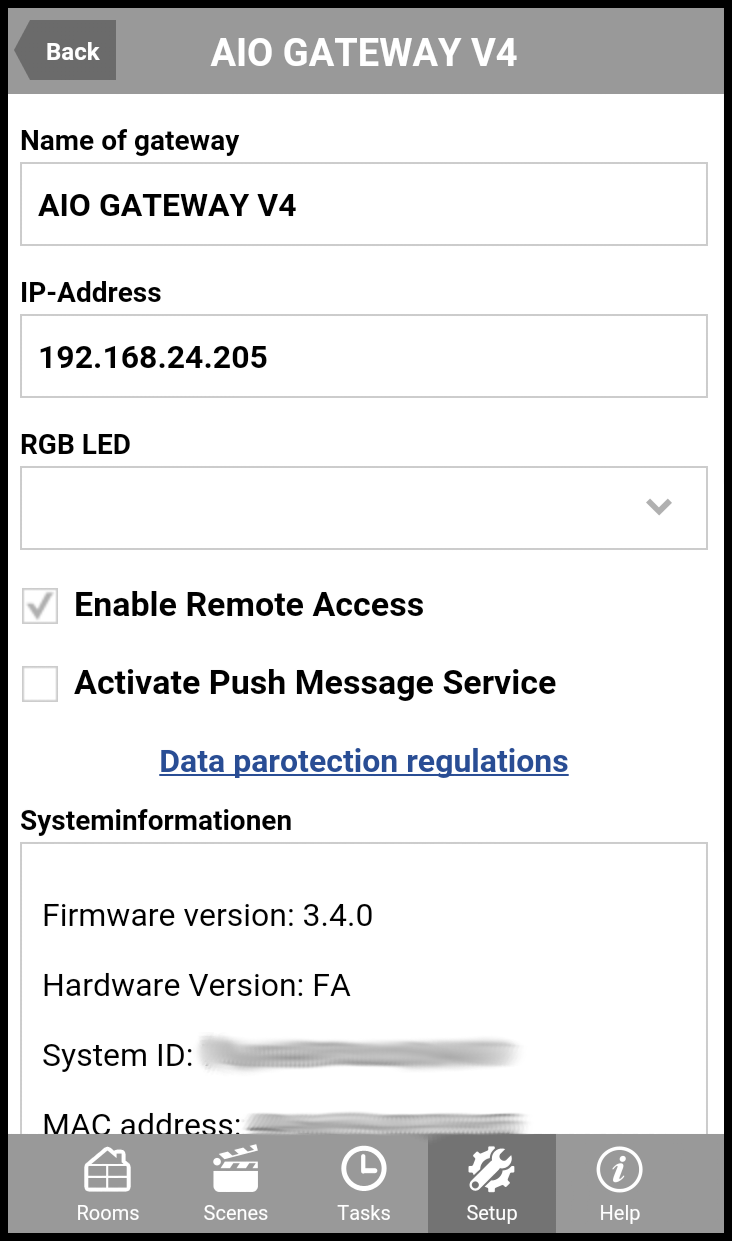732x1241 pixels.
Task: Open the Rooms house icon
Action: point(107,1170)
